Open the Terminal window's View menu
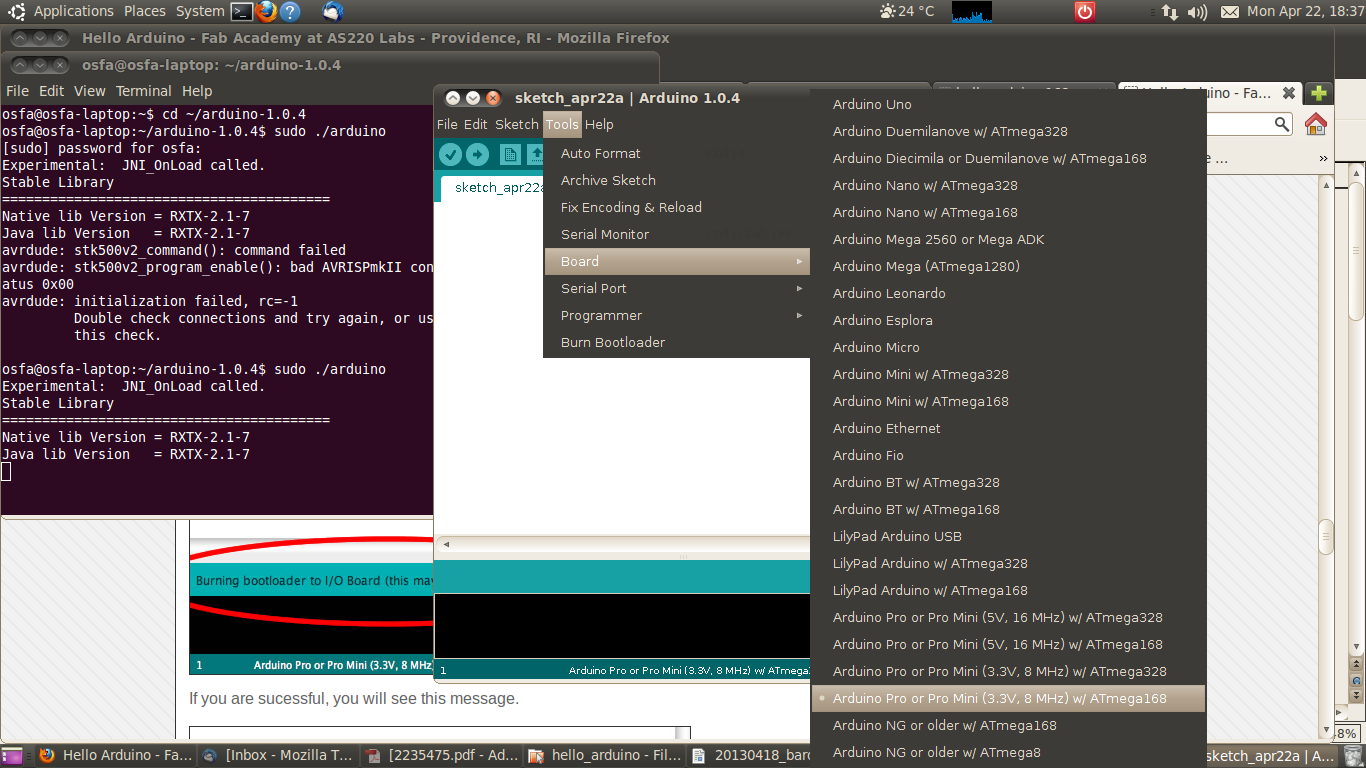Viewport: 1366px width, 768px height. pos(89,90)
